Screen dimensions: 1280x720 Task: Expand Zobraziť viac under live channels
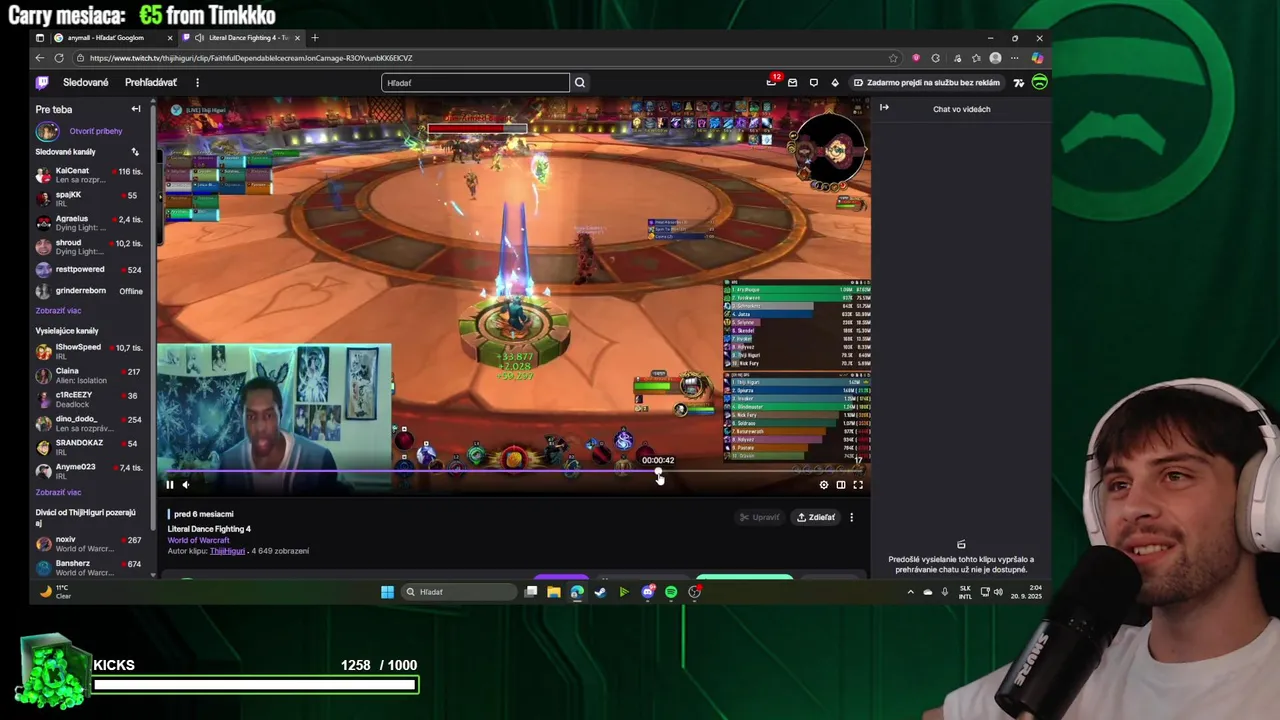[58, 492]
